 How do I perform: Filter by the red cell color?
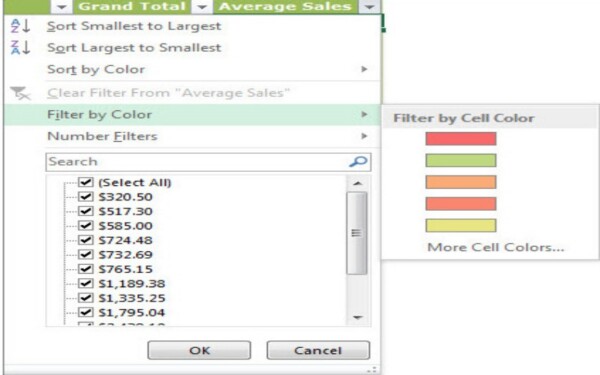[461, 139]
